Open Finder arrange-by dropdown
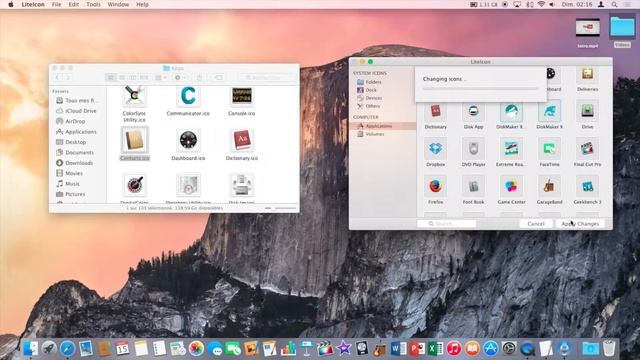Image resolution: width=640 pixels, height=360 pixels. point(161,78)
